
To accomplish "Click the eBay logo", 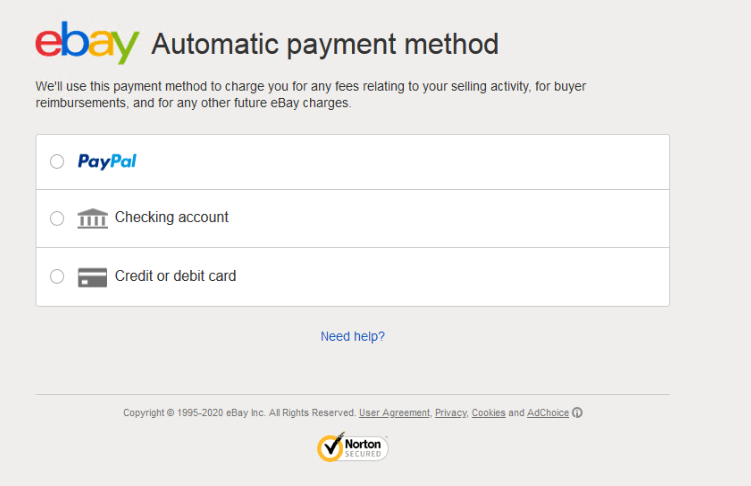I will 87,43.
